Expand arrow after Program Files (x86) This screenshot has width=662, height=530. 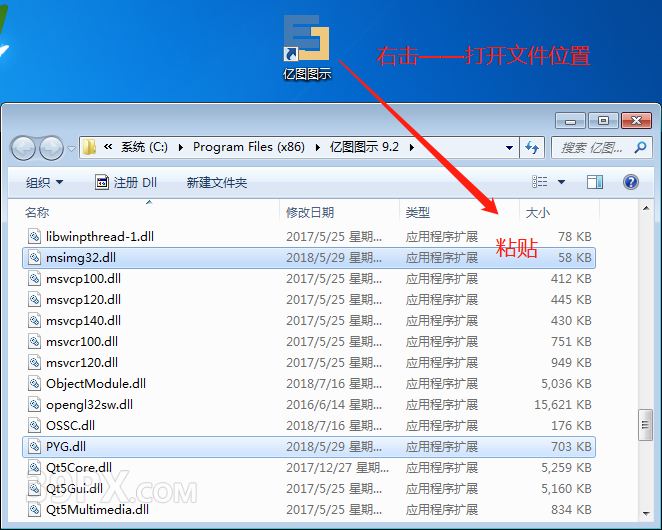pos(317,147)
